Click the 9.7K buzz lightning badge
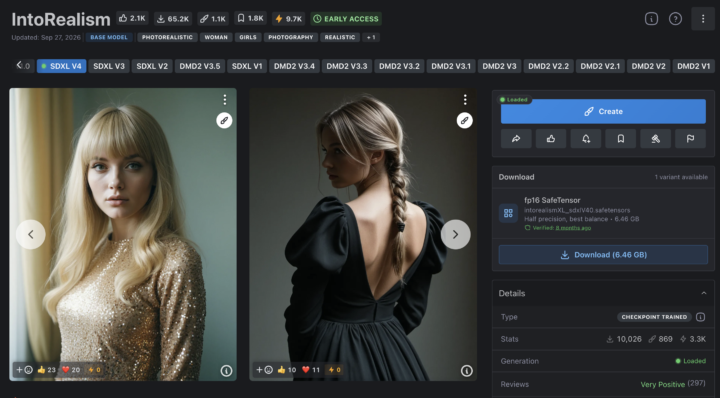720x398 pixels. tap(289, 19)
